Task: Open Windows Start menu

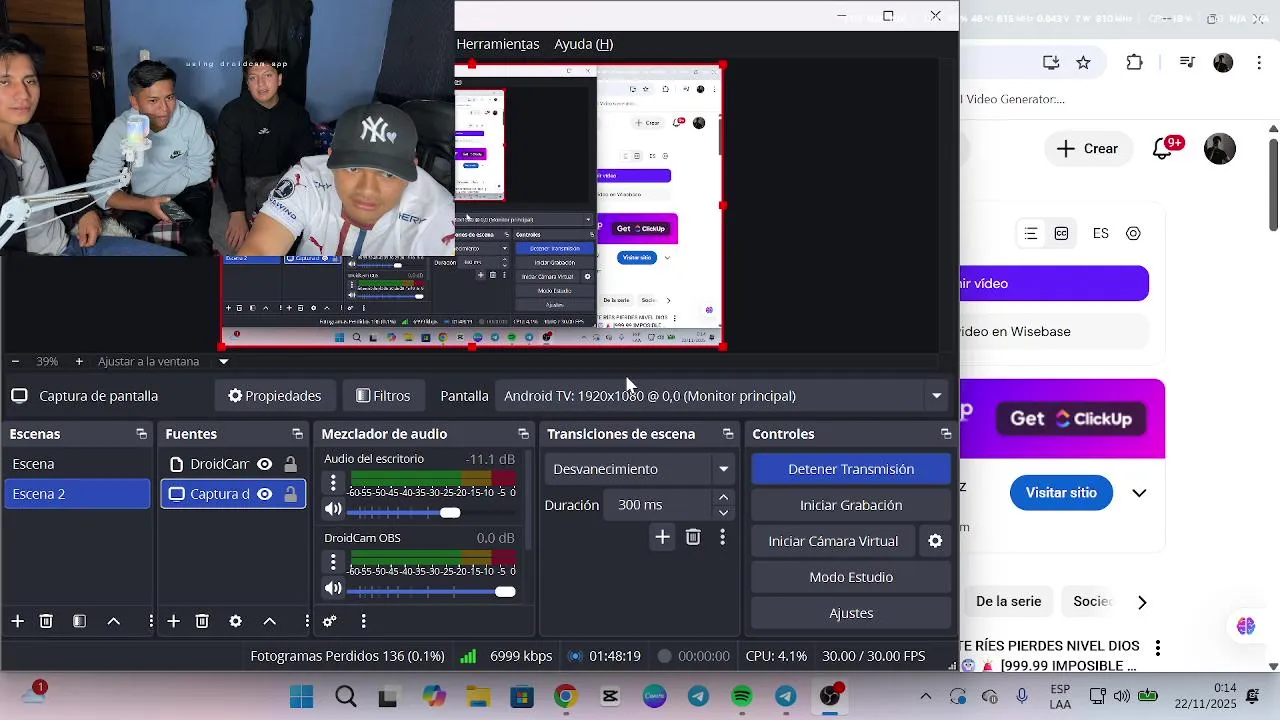Action: (x=301, y=697)
